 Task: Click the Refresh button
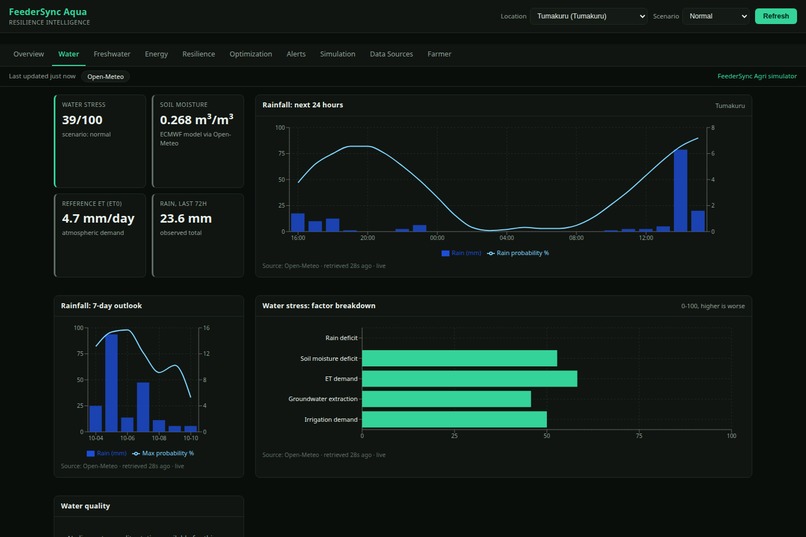(x=776, y=16)
